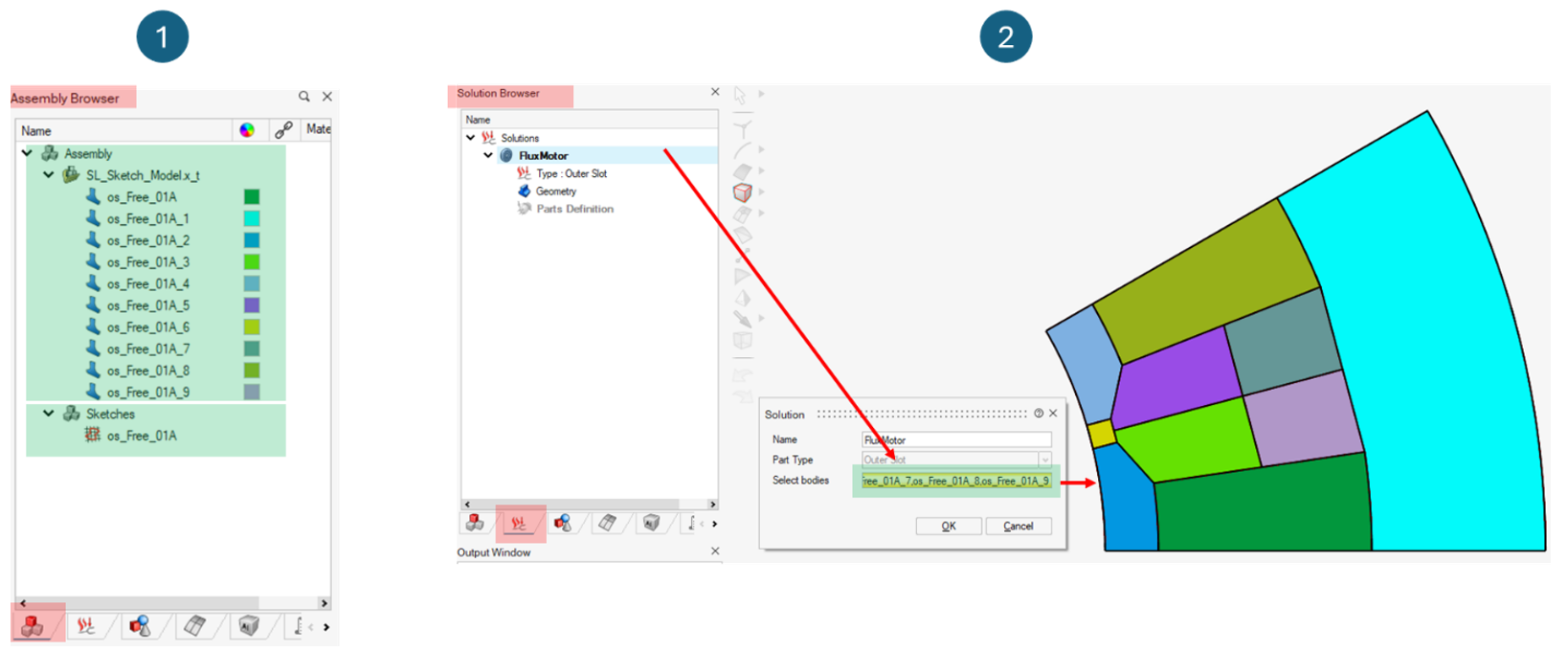Collapse the Assembly root node
Screen dimensions: 1568x652
pos(28,153)
